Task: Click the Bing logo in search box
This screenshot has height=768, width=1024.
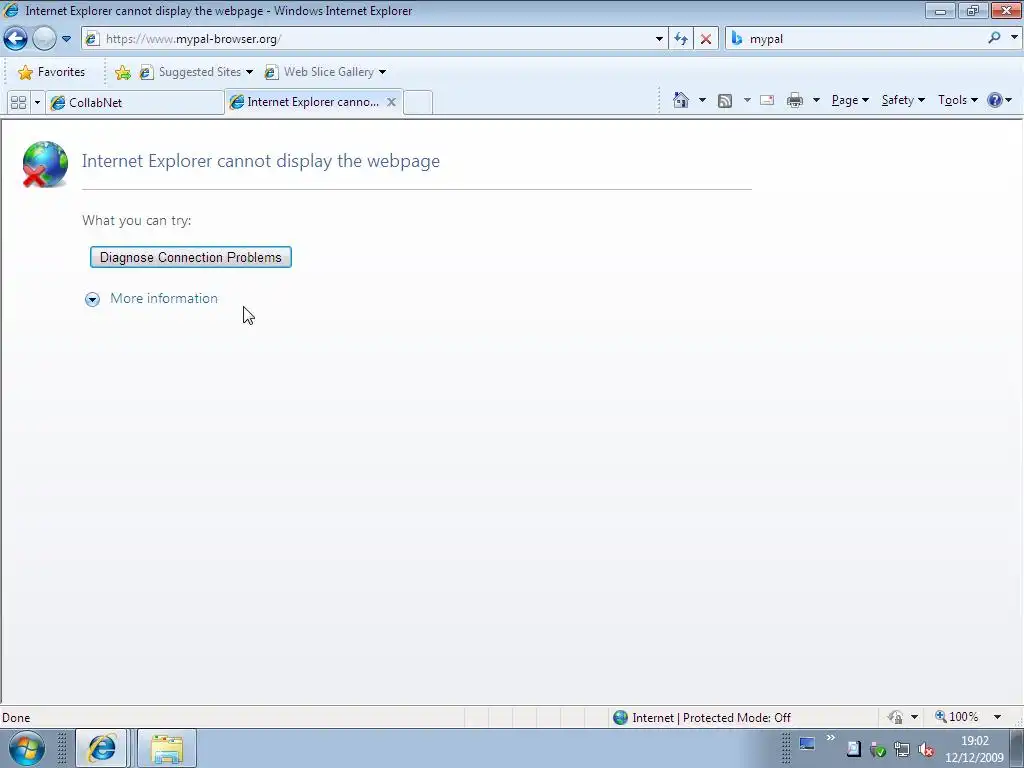Action: (x=737, y=39)
